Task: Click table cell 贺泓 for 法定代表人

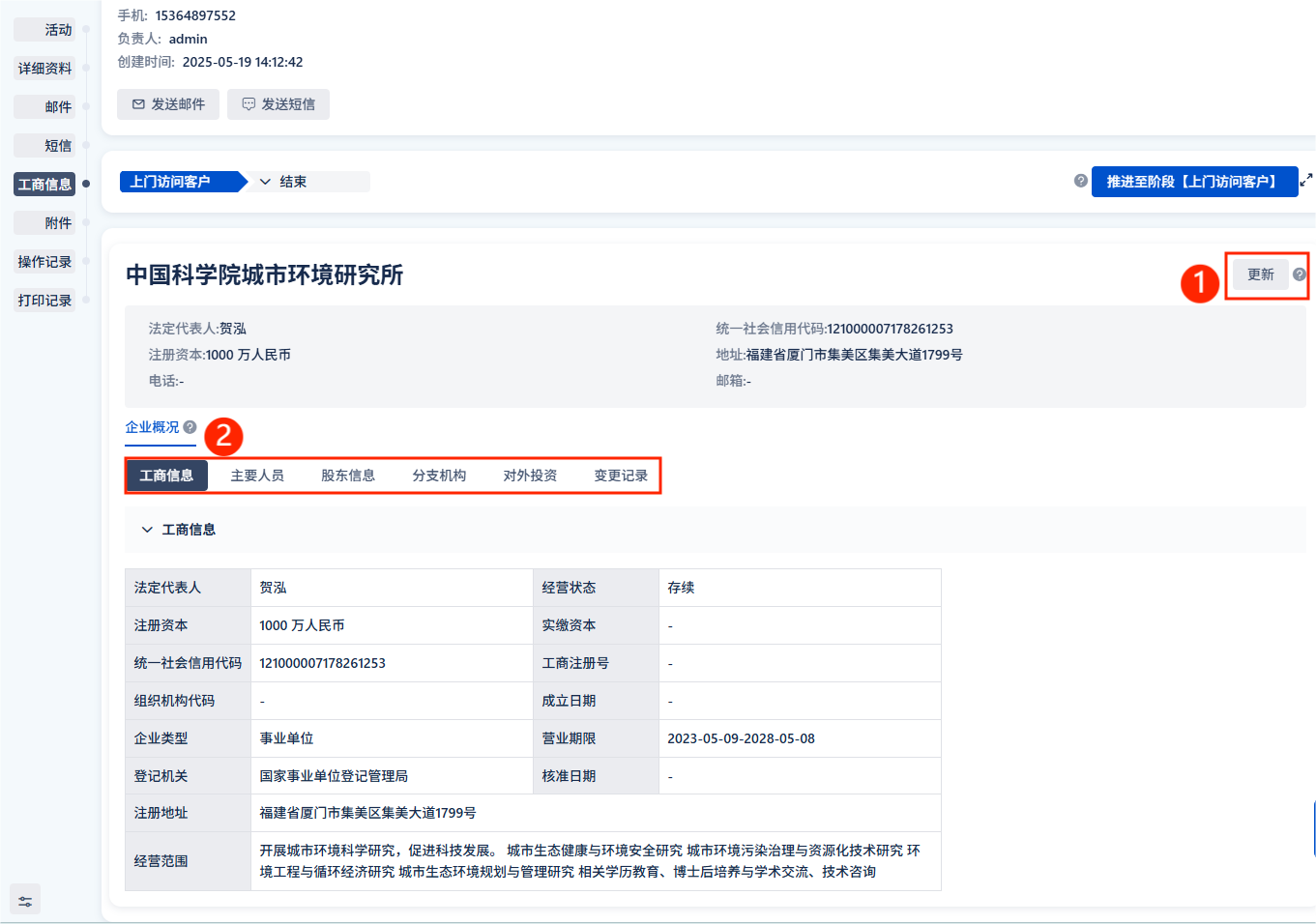Action: point(392,588)
